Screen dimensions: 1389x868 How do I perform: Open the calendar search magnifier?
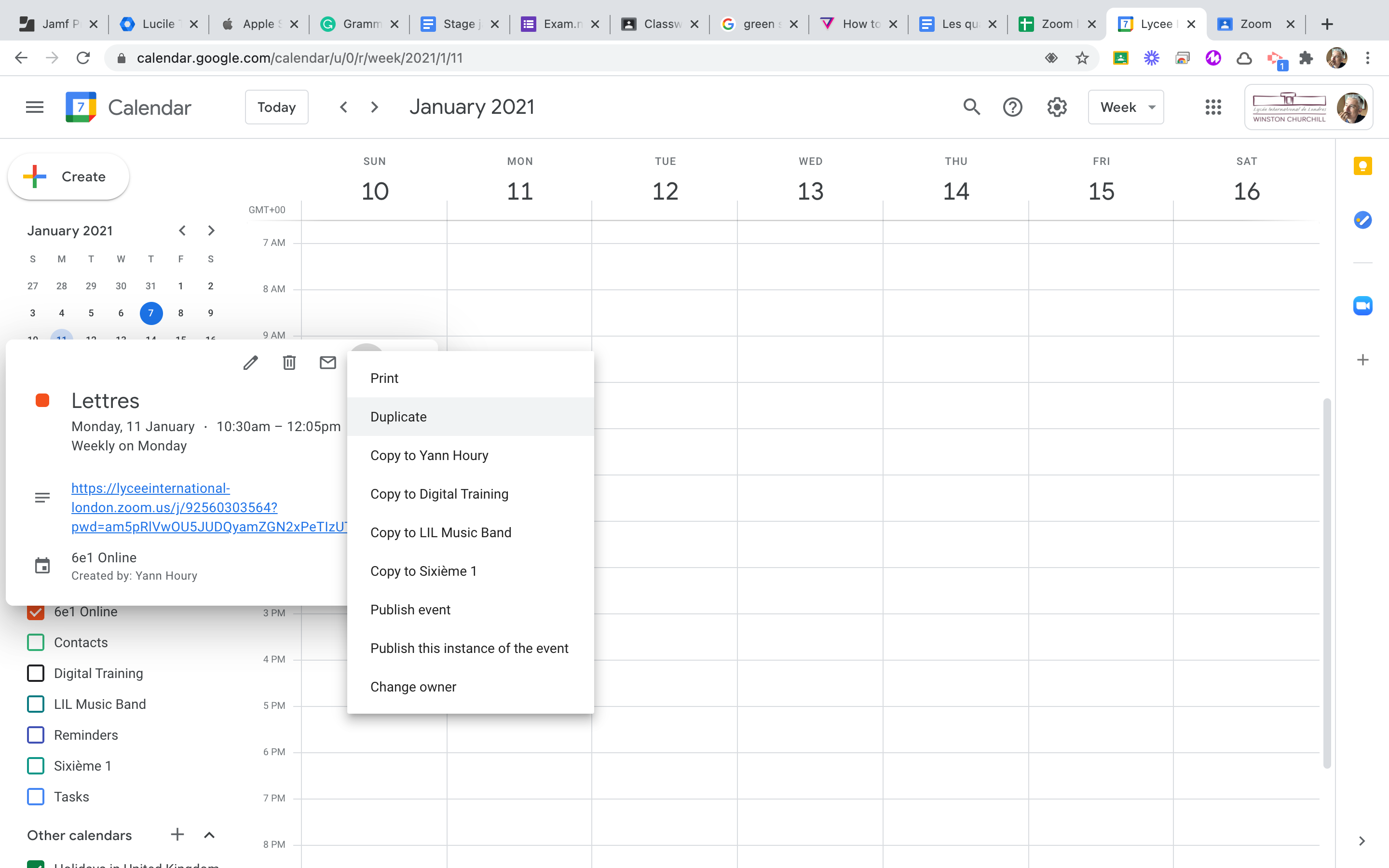click(971, 108)
